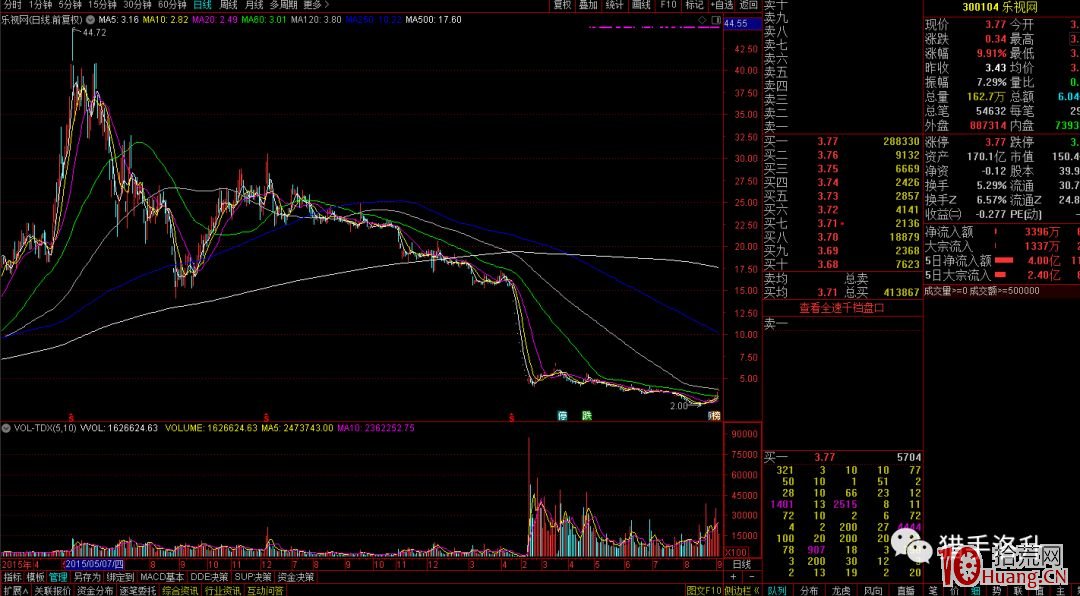
Task: Switch to the 队列 queue tab
Action: click(x=777, y=590)
